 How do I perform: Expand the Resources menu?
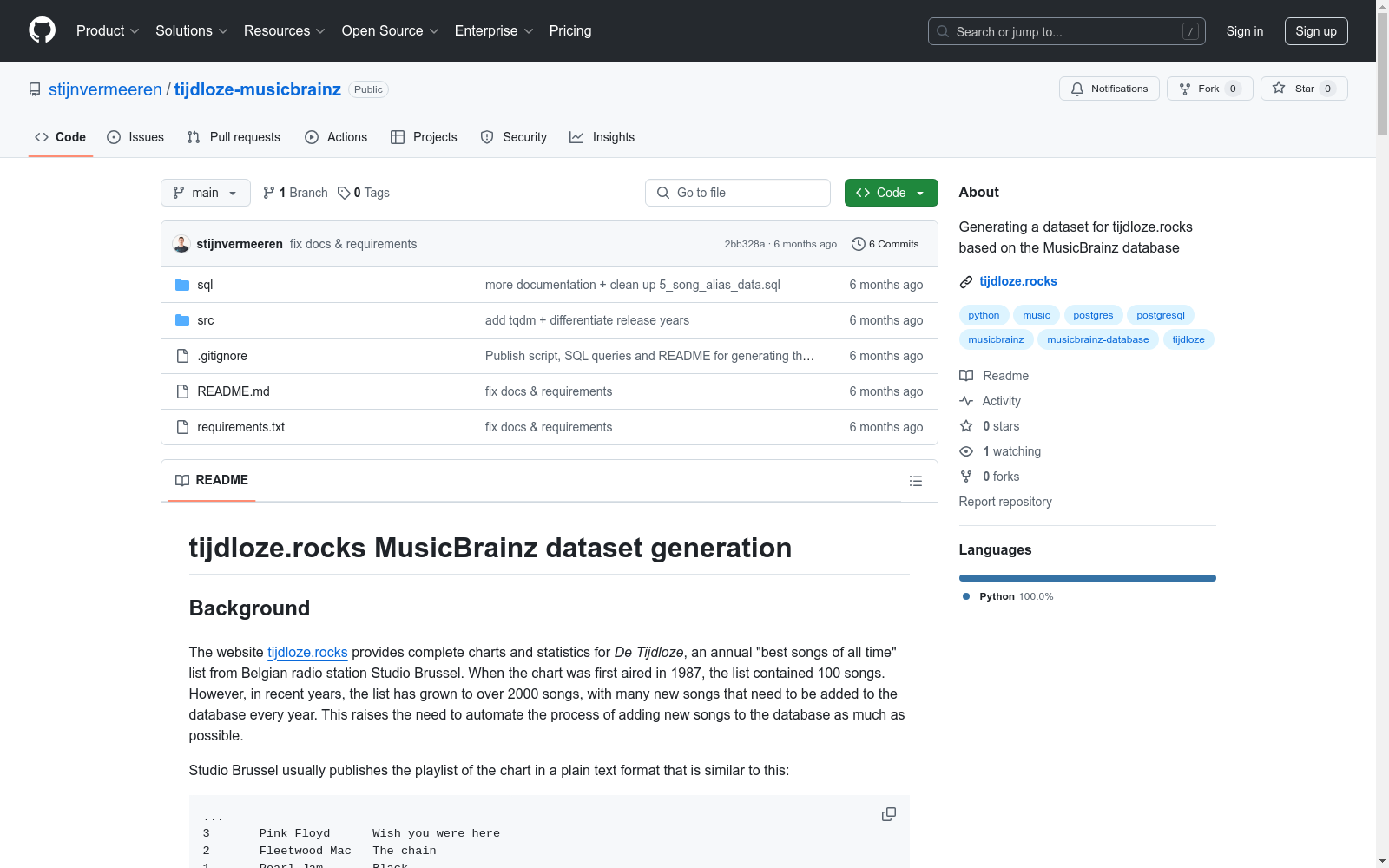click(x=285, y=31)
